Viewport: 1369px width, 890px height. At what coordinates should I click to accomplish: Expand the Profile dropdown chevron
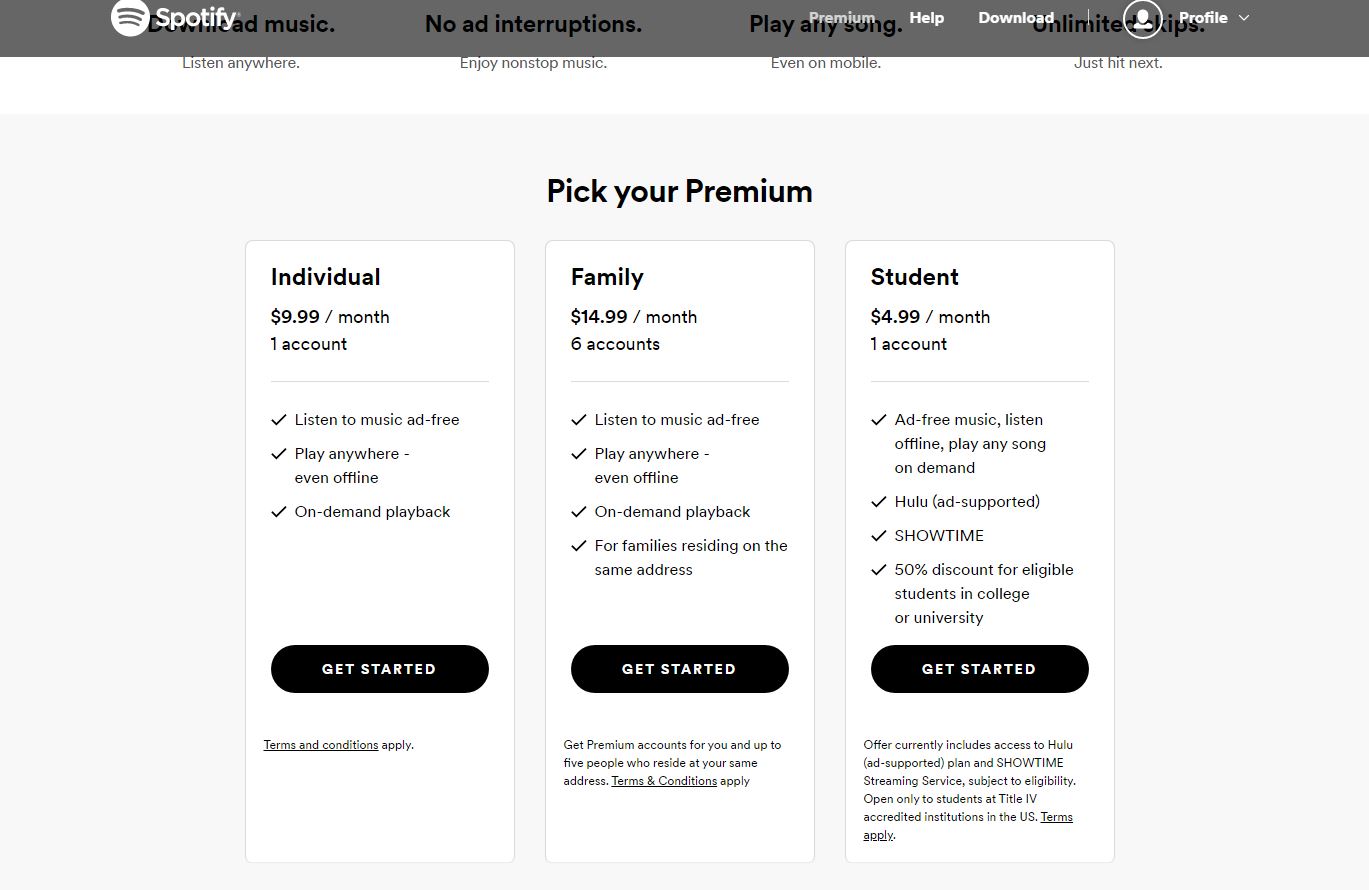(1244, 18)
